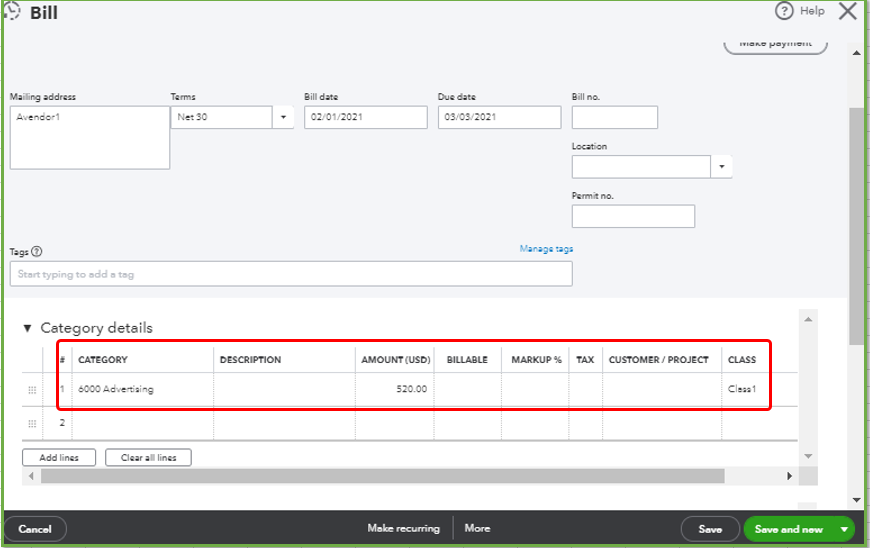Select the 6000 Advertising category cell
This screenshot has width=870, height=548.
(143, 389)
